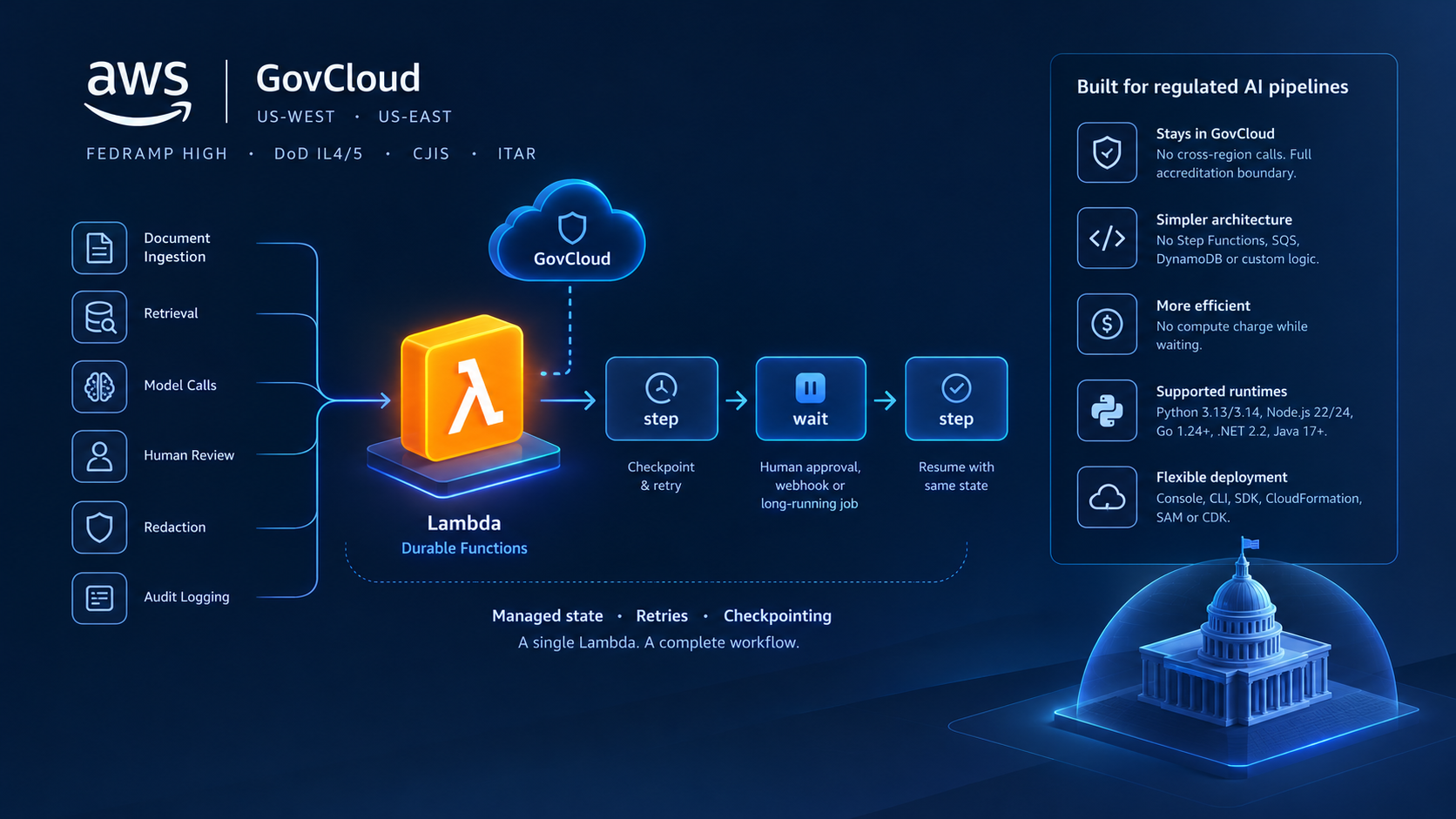
Task: Select the "Model Calls" label text
Action: click(180, 386)
